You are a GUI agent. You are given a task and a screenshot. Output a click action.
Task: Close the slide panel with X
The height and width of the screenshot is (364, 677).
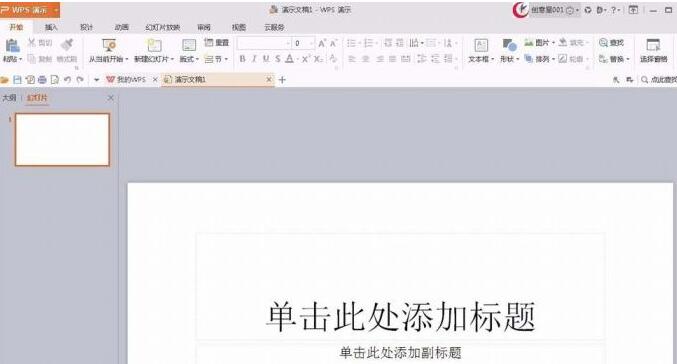pos(111,98)
